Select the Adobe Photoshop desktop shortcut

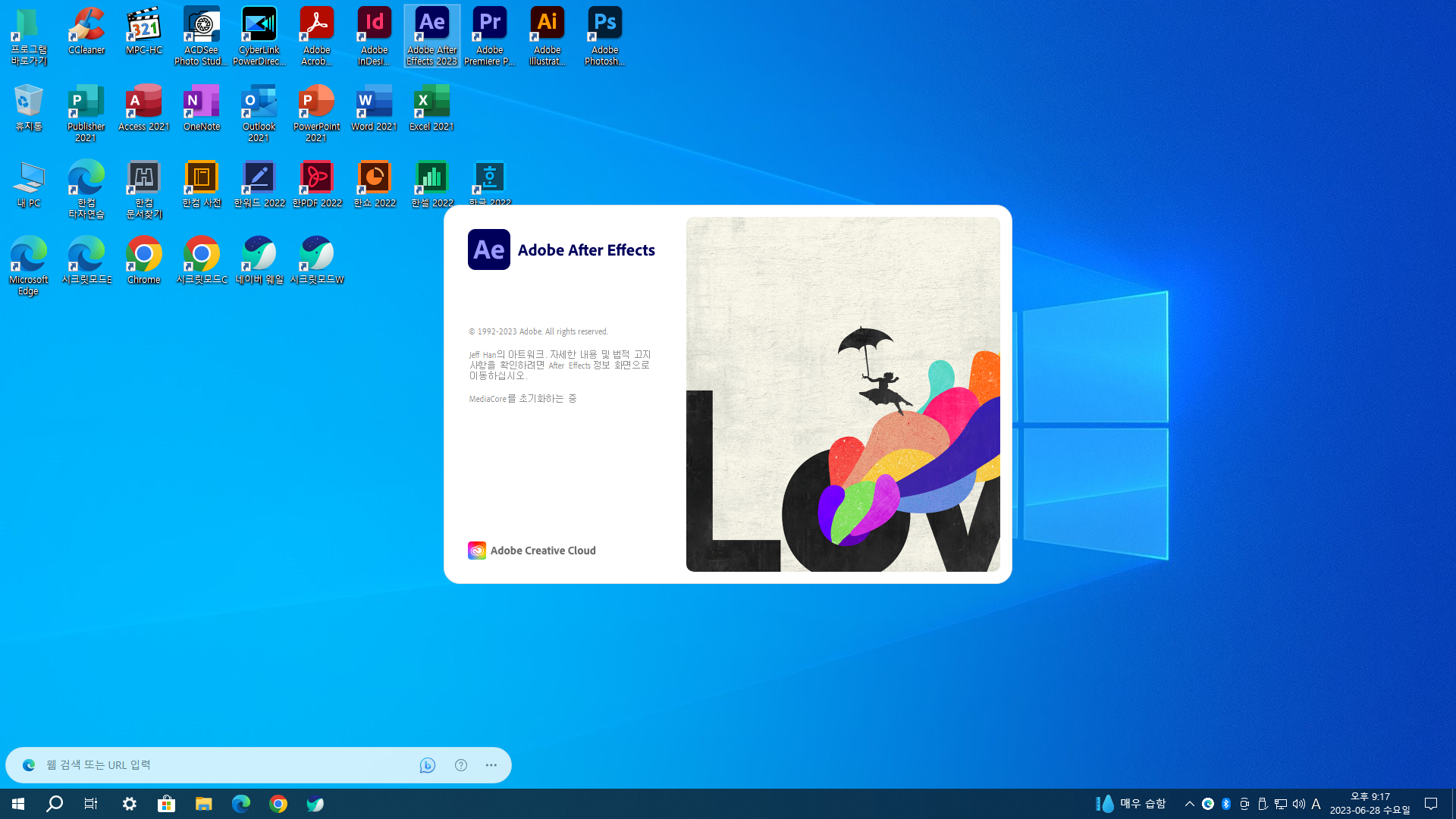click(604, 27)
